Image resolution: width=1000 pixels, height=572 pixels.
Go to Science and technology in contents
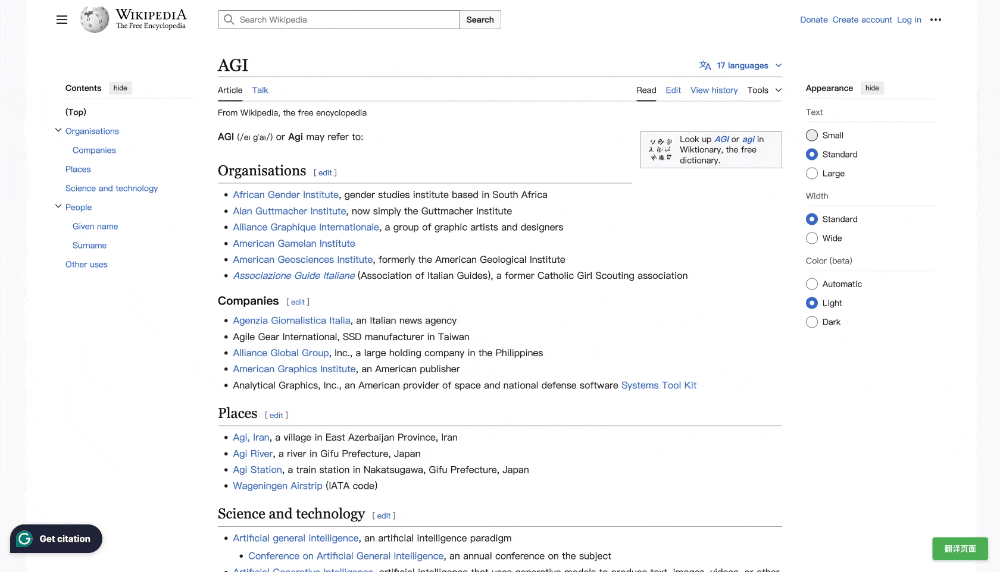(x=112, y=188)
